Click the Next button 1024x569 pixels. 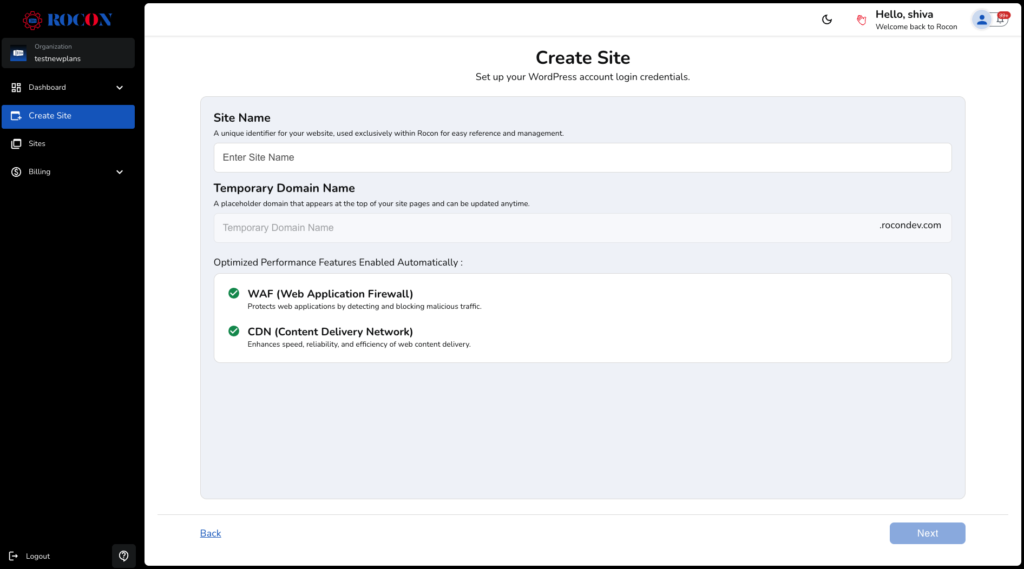[927, 533]
